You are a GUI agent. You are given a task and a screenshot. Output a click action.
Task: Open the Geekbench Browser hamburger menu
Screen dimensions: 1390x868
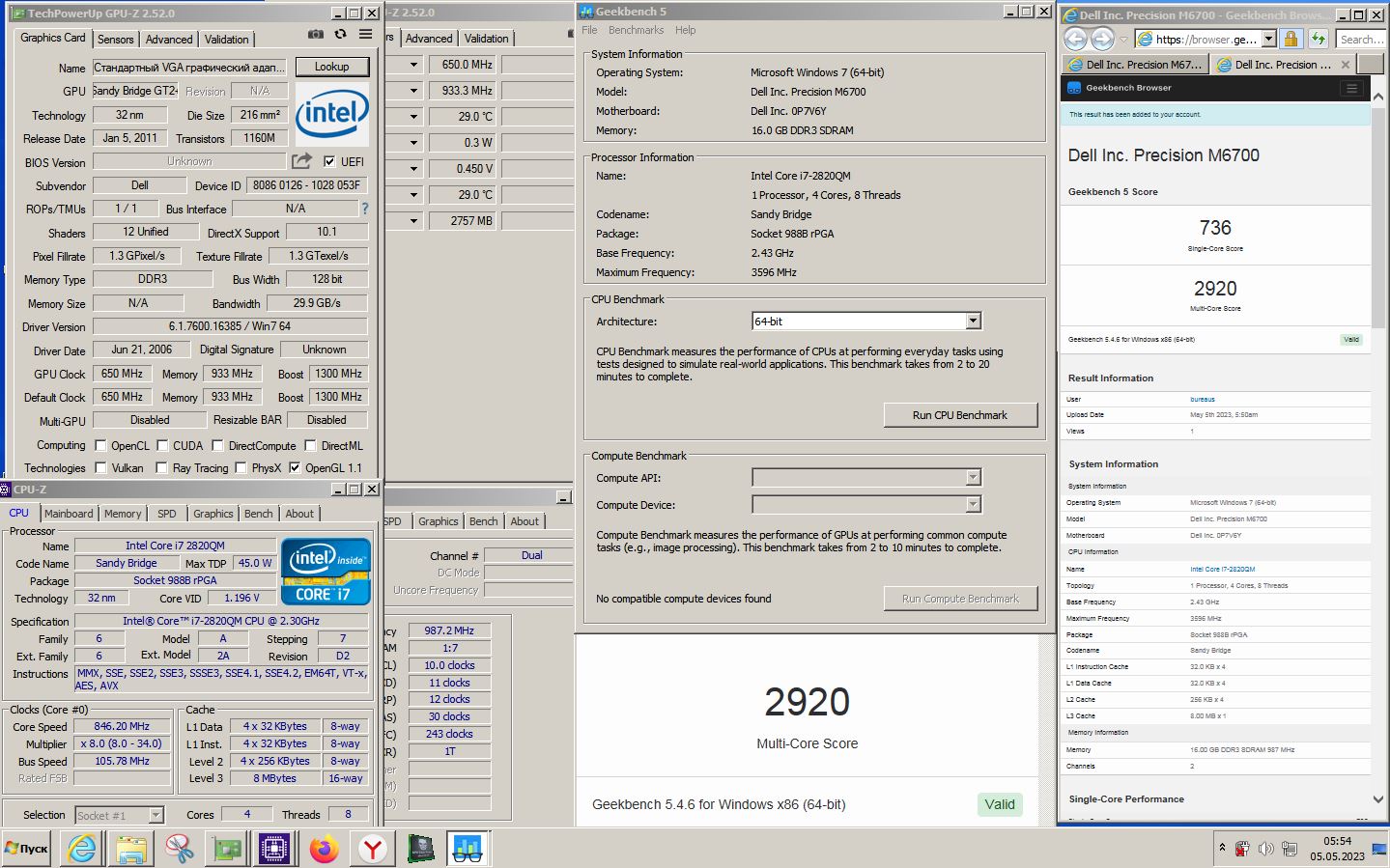[1351, 88]
